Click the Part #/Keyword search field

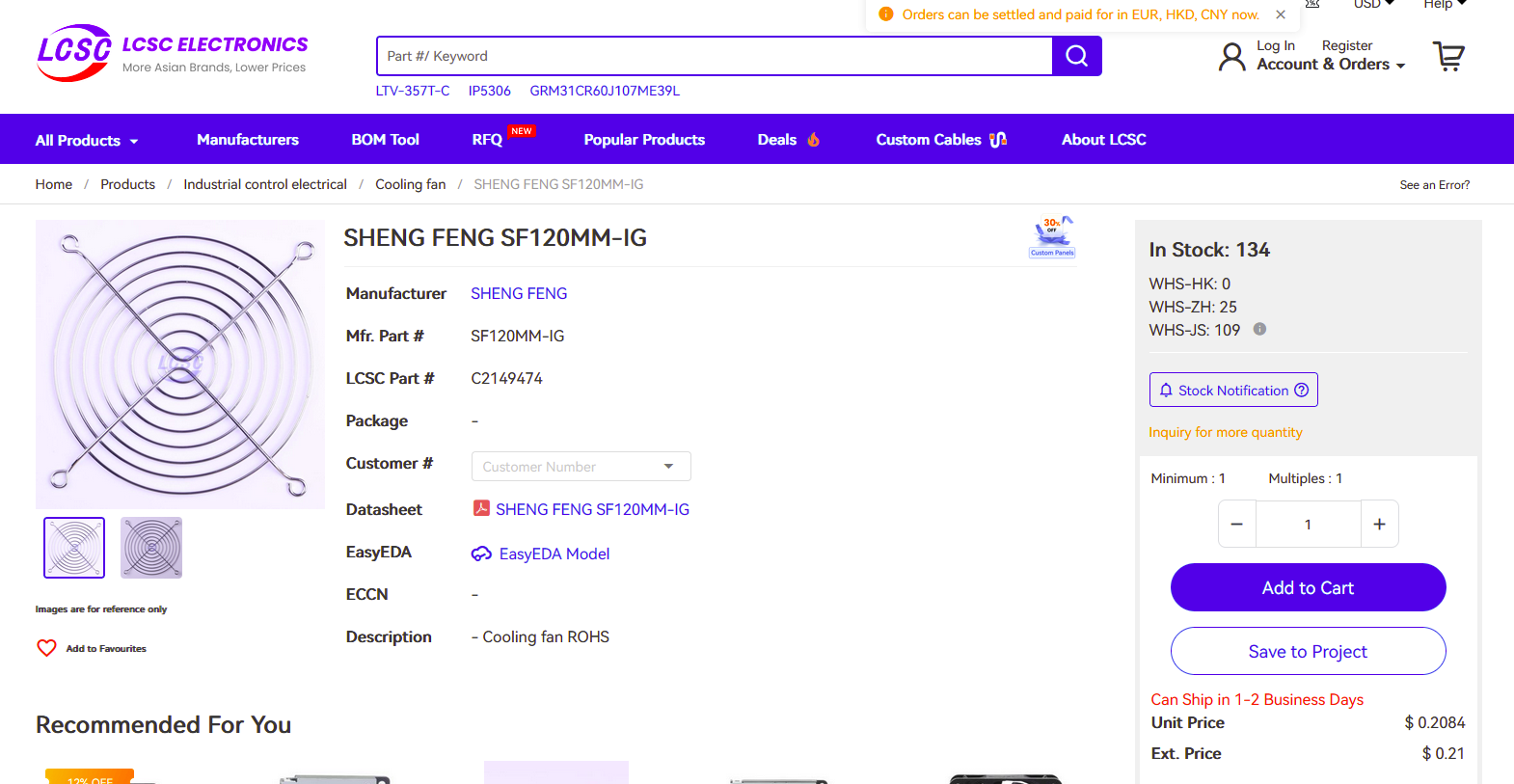coord(715,56)
